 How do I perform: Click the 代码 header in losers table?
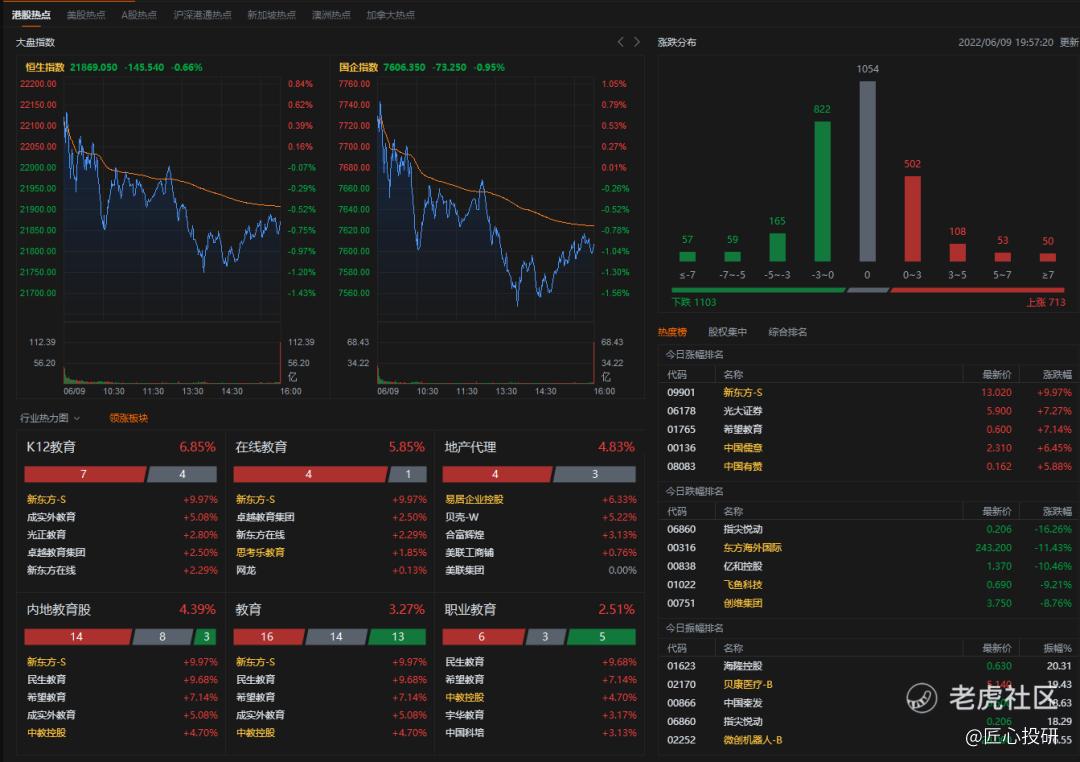click(676, 511)
